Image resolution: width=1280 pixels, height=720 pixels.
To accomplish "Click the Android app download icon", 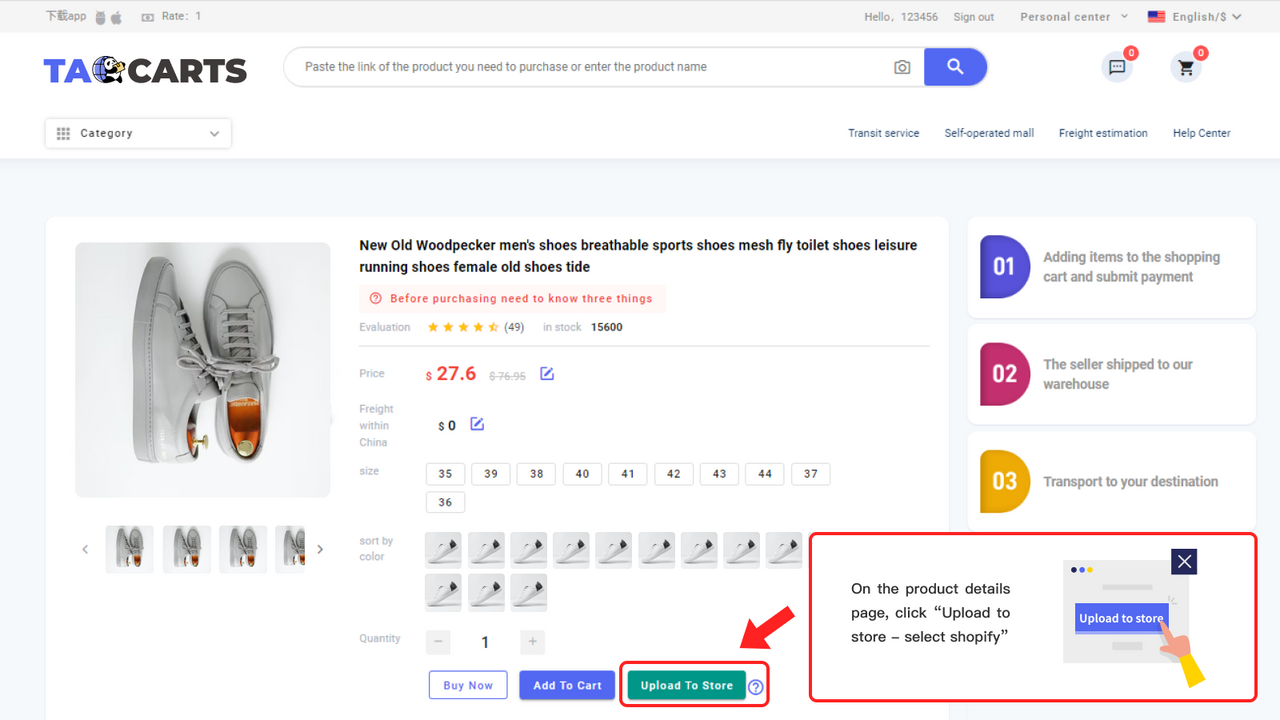I will click(x=100, y=17).
